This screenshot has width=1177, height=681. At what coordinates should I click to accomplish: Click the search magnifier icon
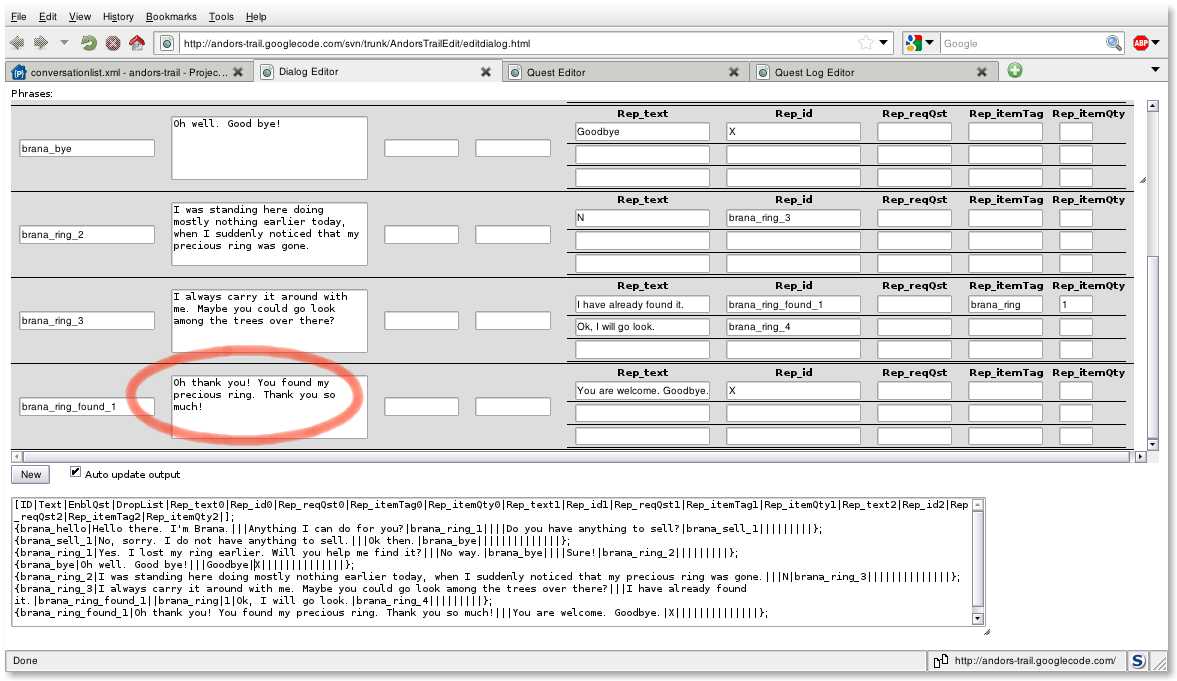pyautogui.click(x=1113, y=43)
